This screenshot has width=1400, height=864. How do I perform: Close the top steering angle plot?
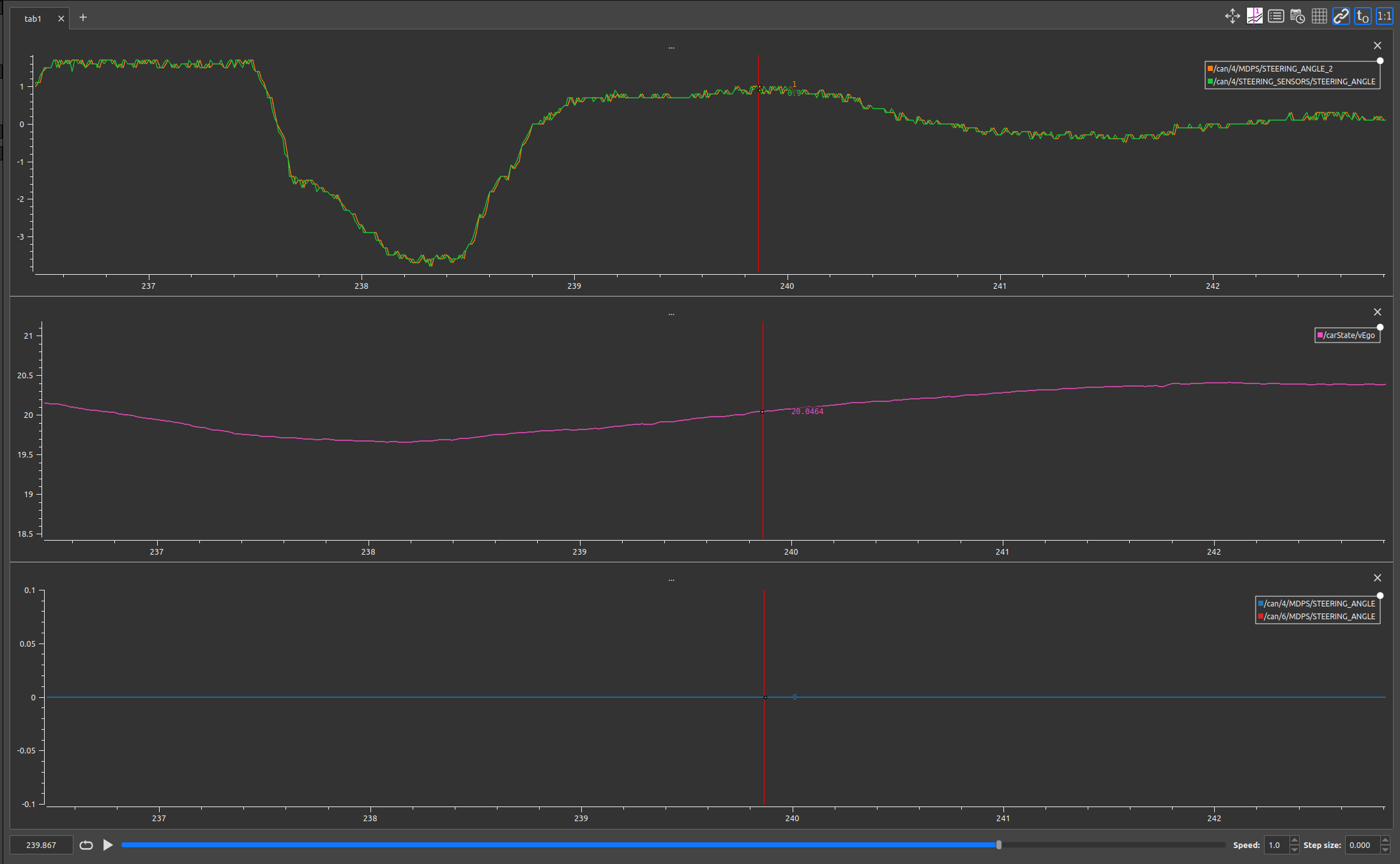pos(1378,45)
